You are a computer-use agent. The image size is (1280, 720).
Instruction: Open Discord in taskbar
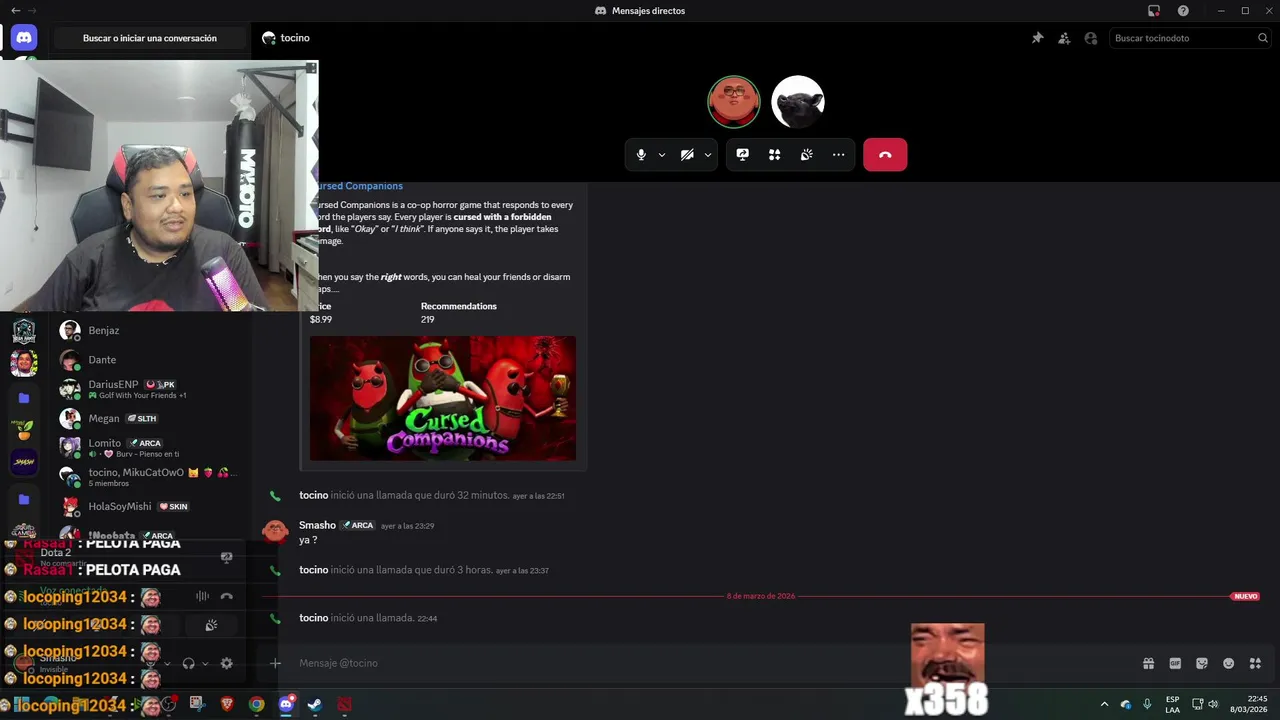pos(286,704)
